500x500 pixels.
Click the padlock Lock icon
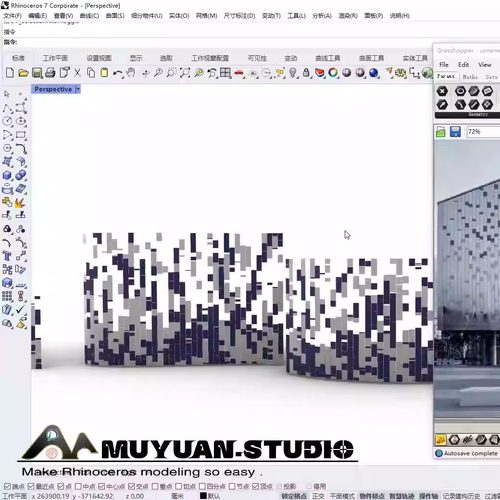306,73
